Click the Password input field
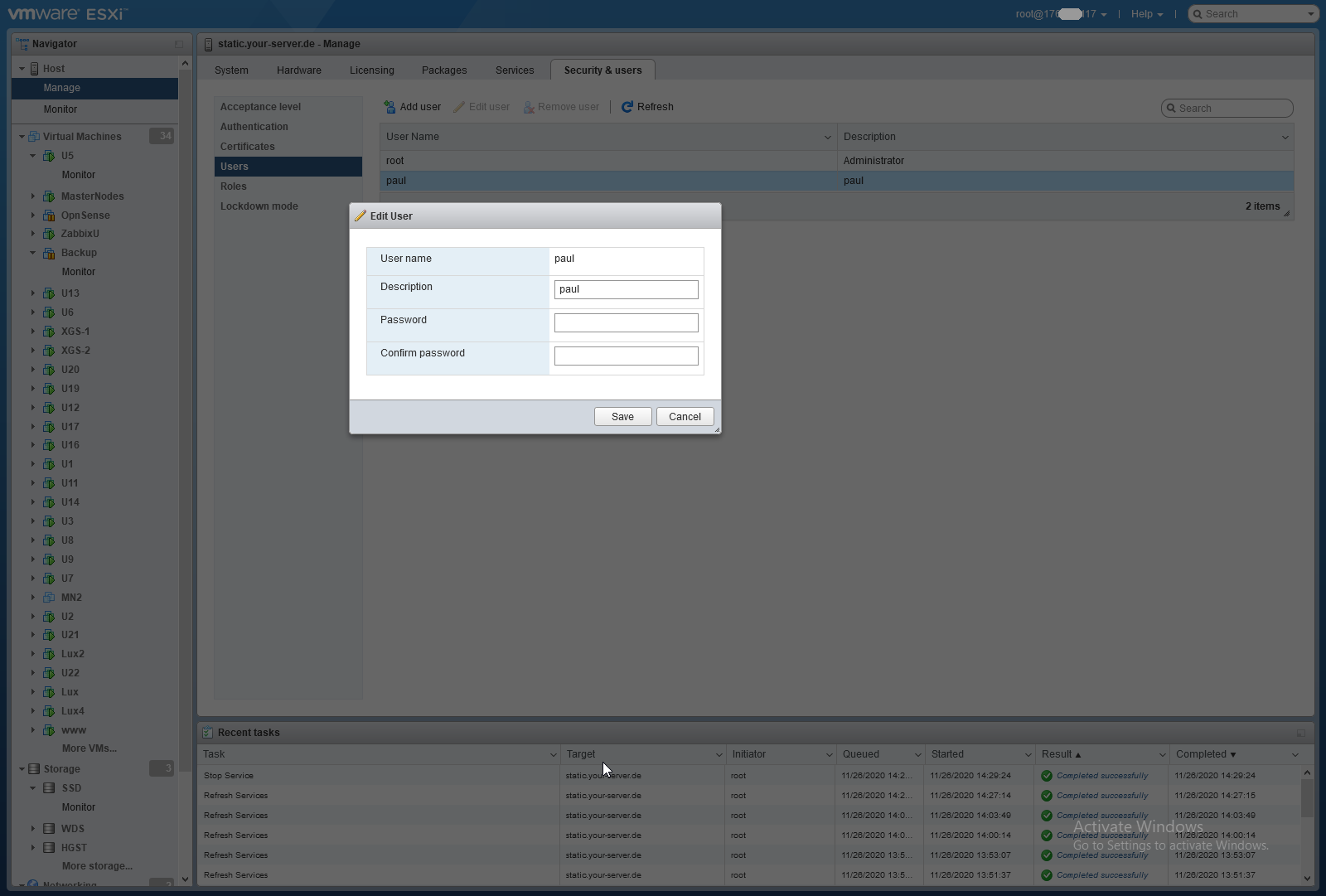The width and height of the screenshot is (1326, 896). pyautogui.click(x=627, y=322)
